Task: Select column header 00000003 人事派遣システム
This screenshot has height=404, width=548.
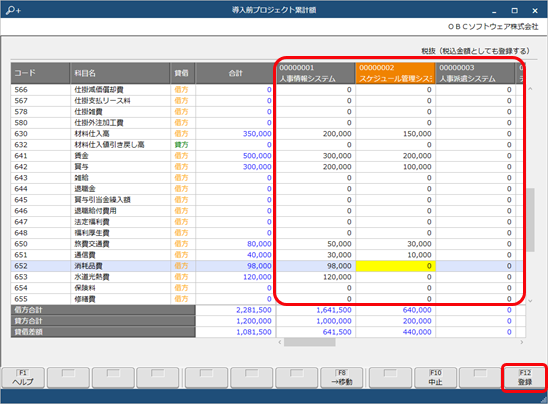Action: coord(475,73)
